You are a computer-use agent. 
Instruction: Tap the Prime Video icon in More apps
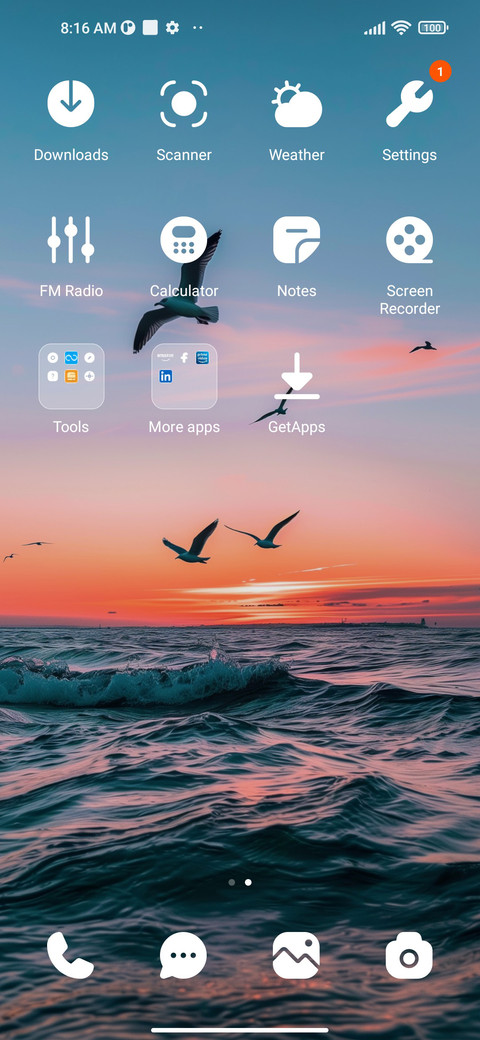(x=202, y=358)
